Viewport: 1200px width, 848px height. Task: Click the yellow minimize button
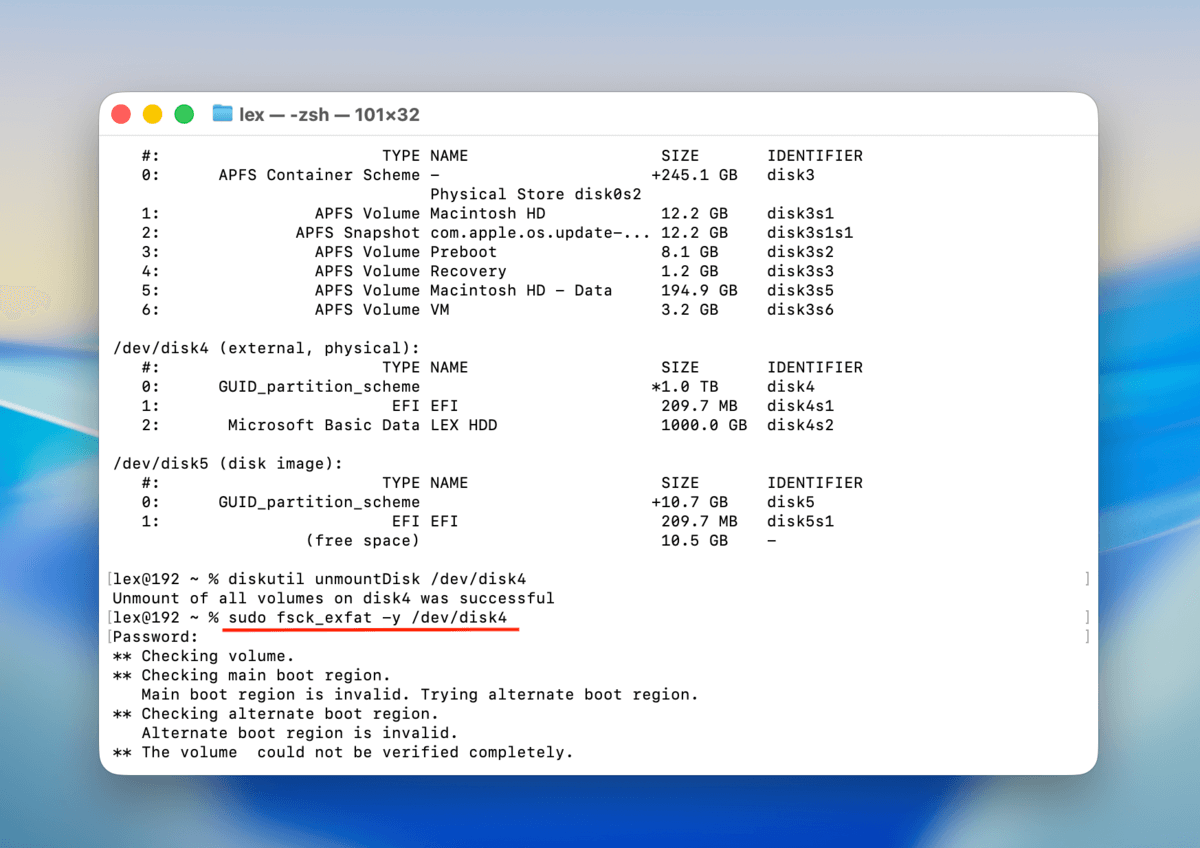(x=152, y=114)
